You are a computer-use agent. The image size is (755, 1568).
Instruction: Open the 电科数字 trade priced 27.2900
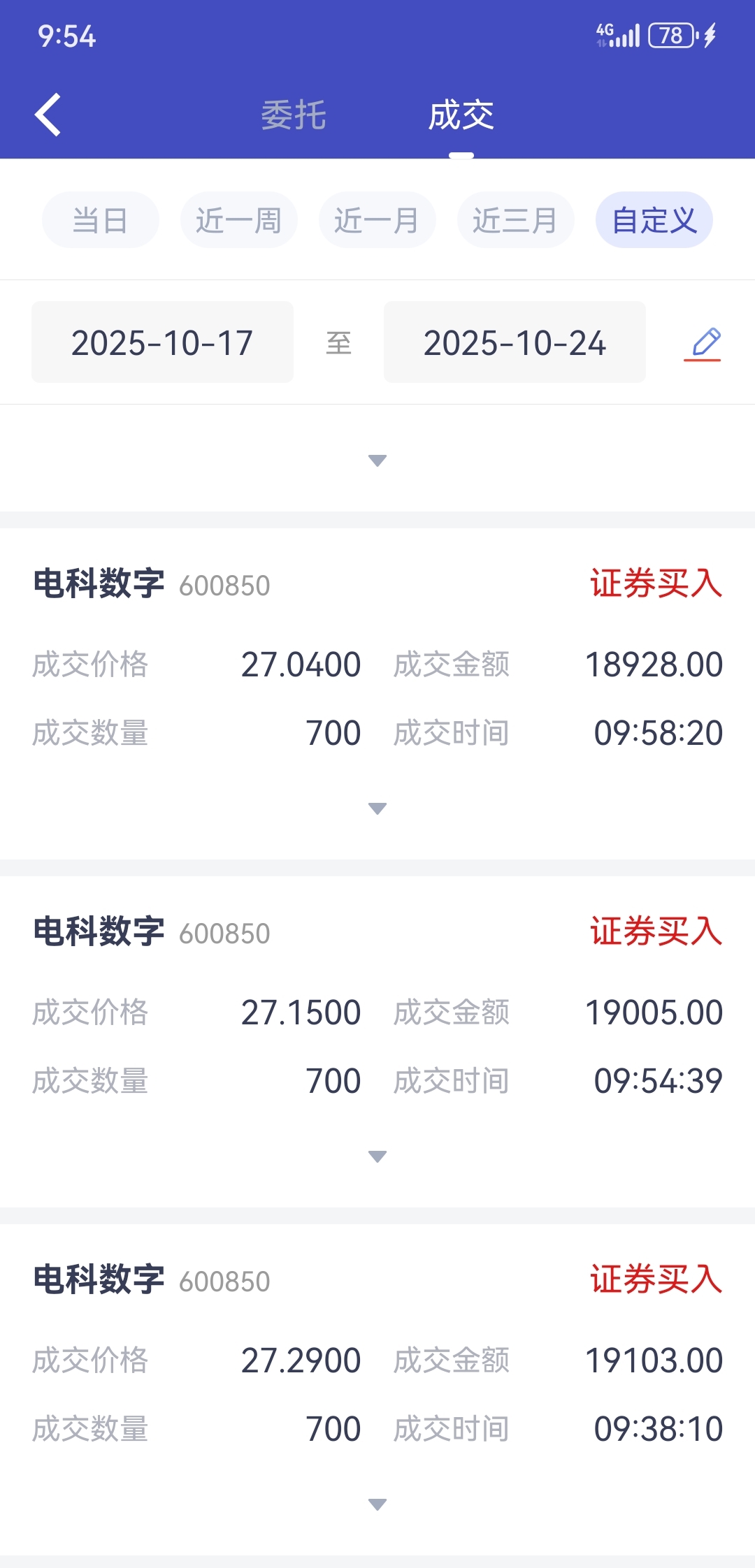pos(377,1389)
